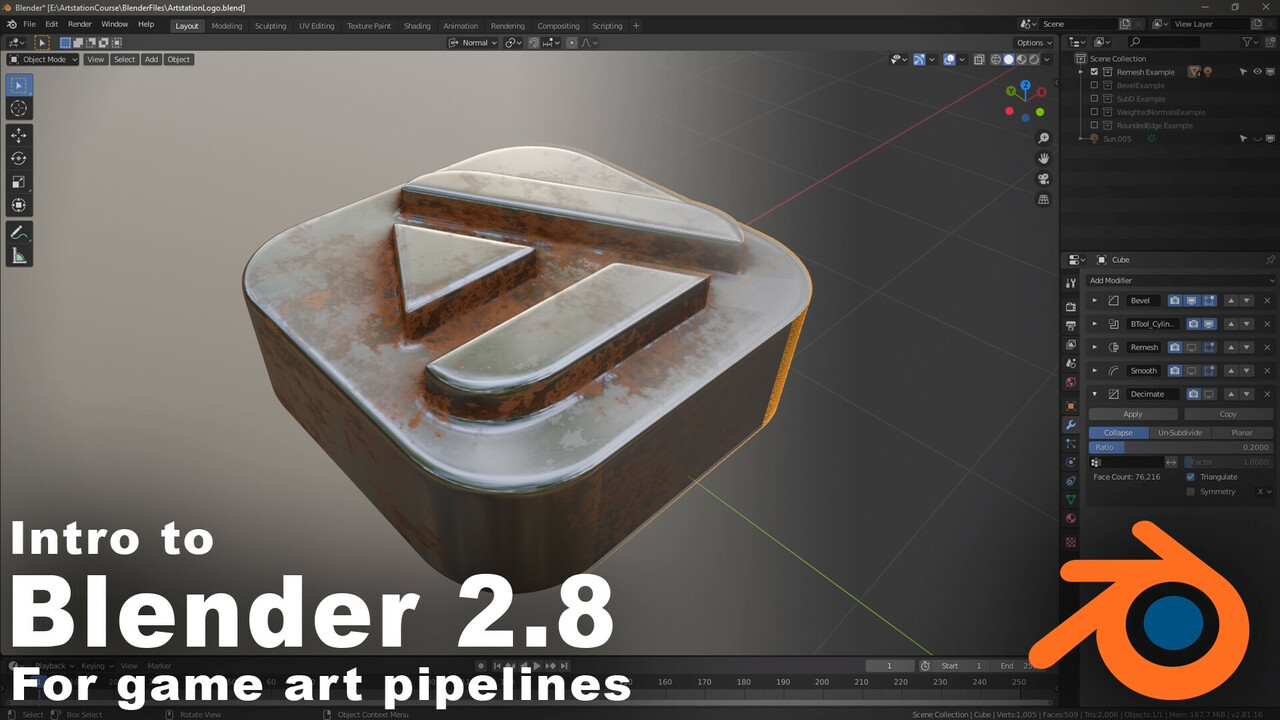Open the Options dropdown in viewport header

click(1034, 43)
